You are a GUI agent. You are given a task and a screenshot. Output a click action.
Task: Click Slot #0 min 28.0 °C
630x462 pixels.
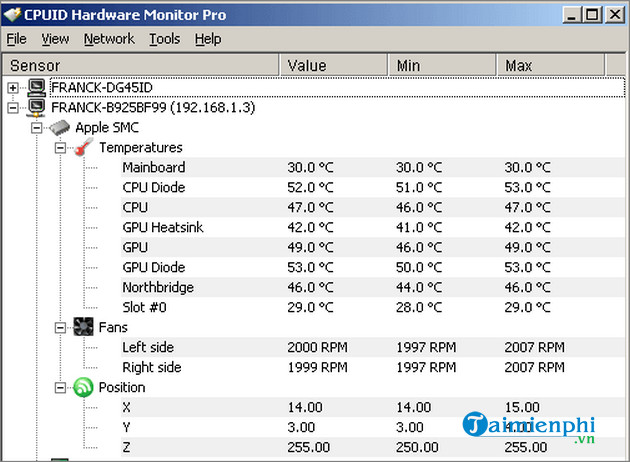point(419,307)
